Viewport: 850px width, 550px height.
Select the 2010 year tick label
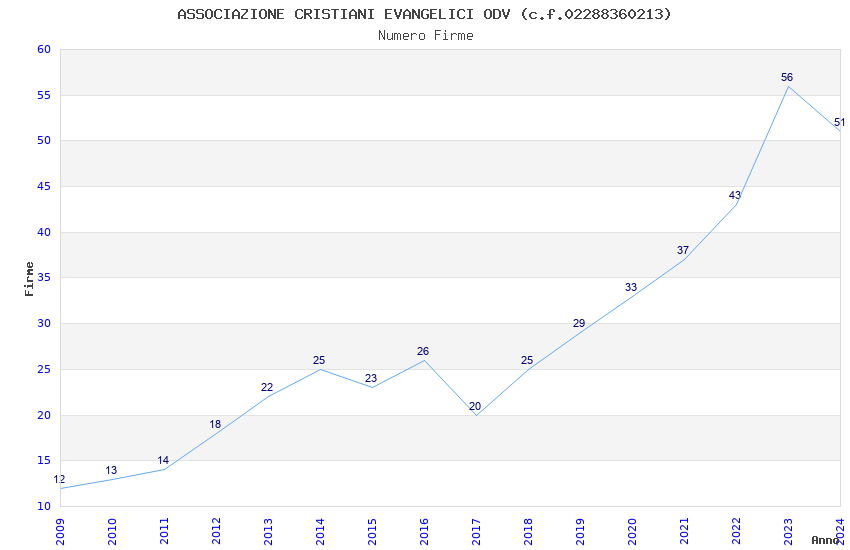pos(112,532)
